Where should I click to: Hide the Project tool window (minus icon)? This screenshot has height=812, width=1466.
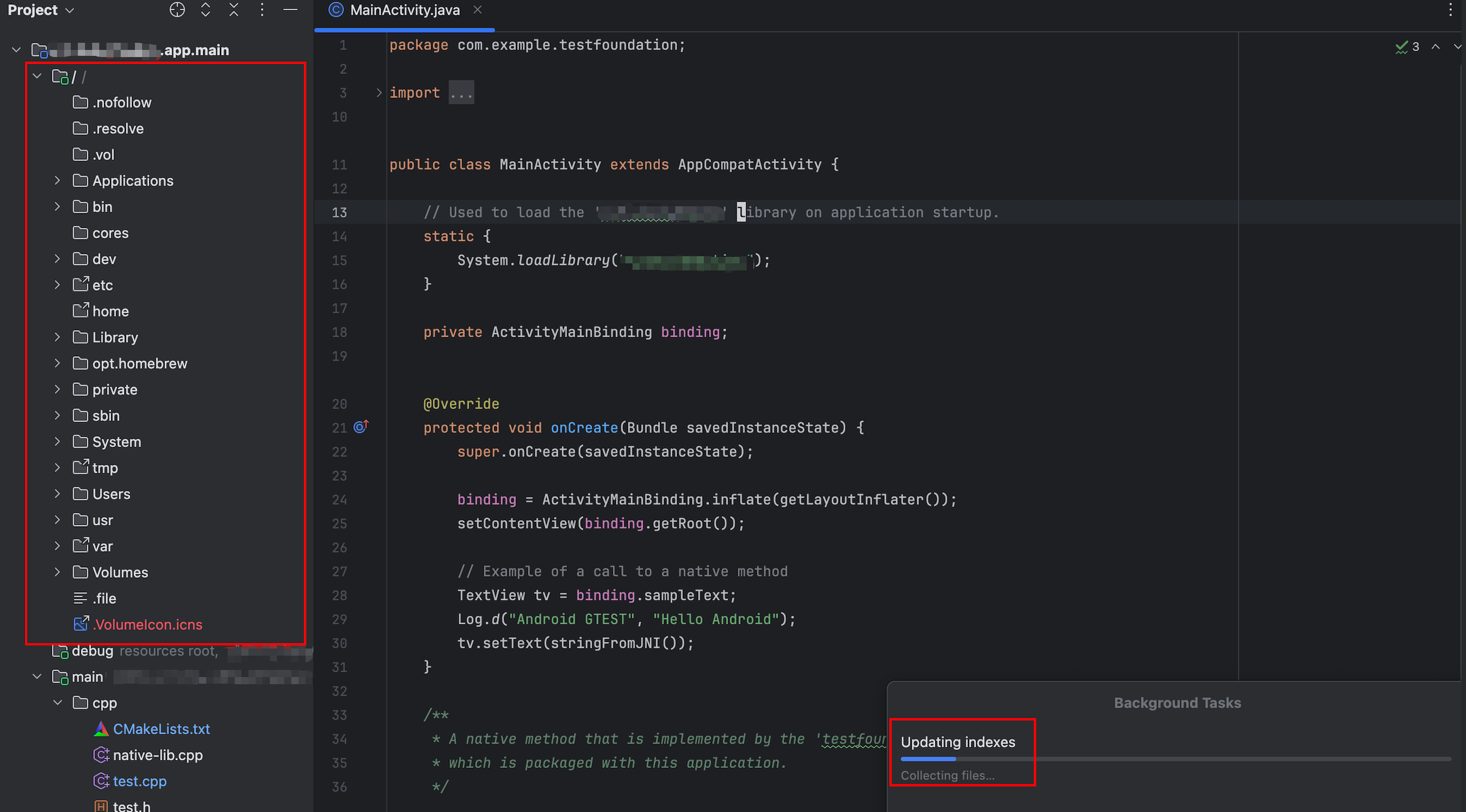[x=290, y=10]
